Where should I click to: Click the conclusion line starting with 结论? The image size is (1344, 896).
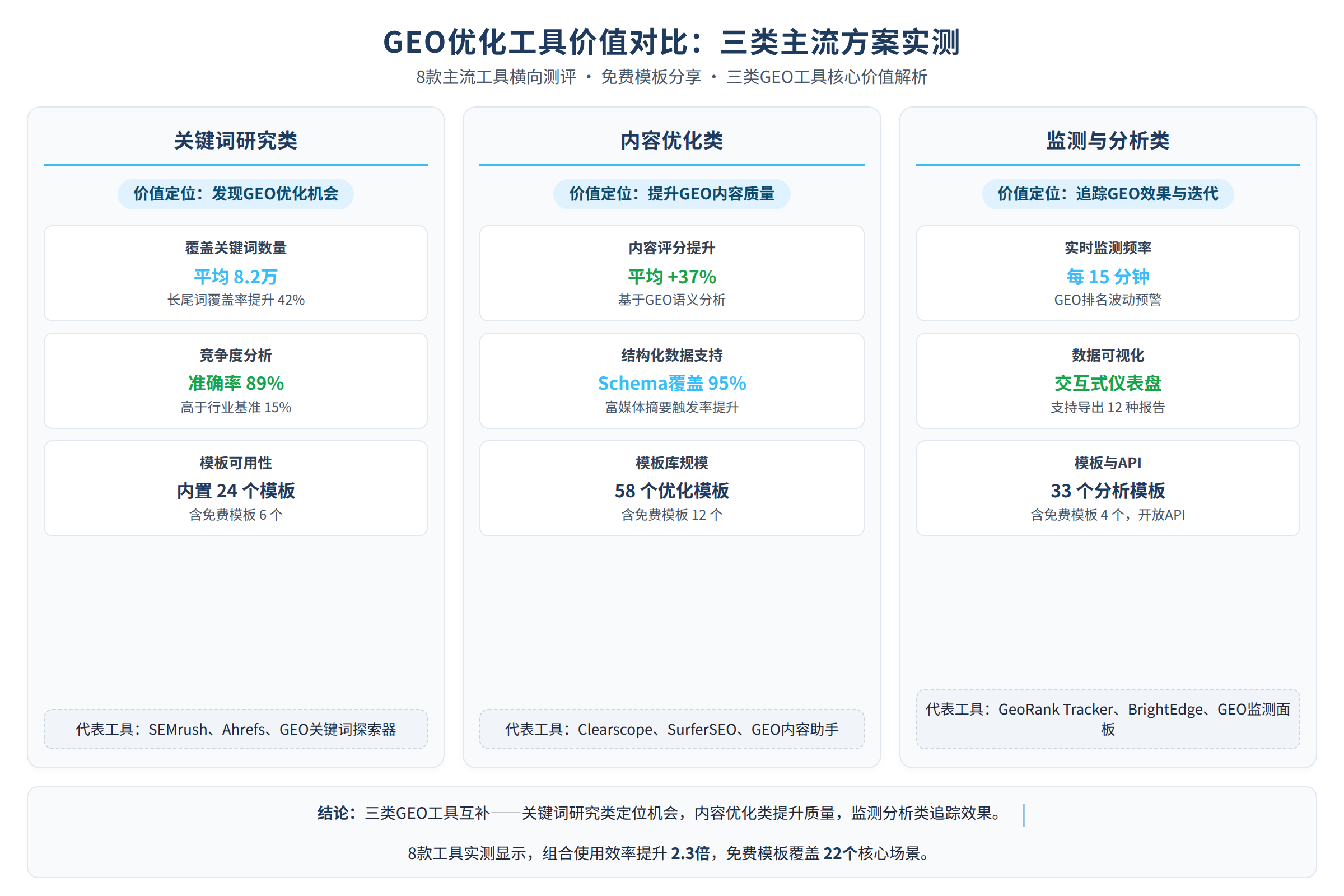(x=661, y=813)
